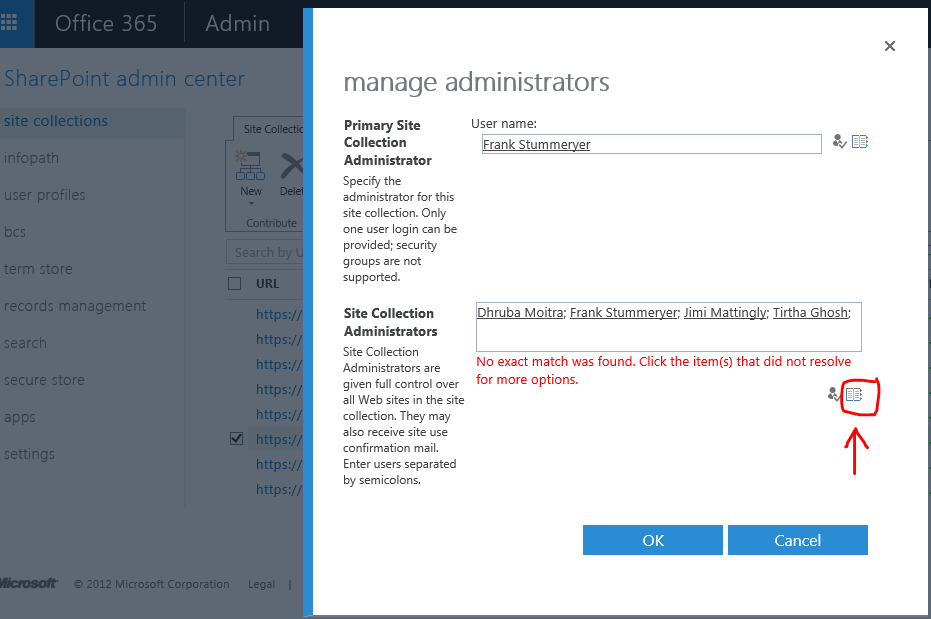The image size is (931, 619).
Task: Click the 'No exact match was found' error message
Action: pos(664,370)
